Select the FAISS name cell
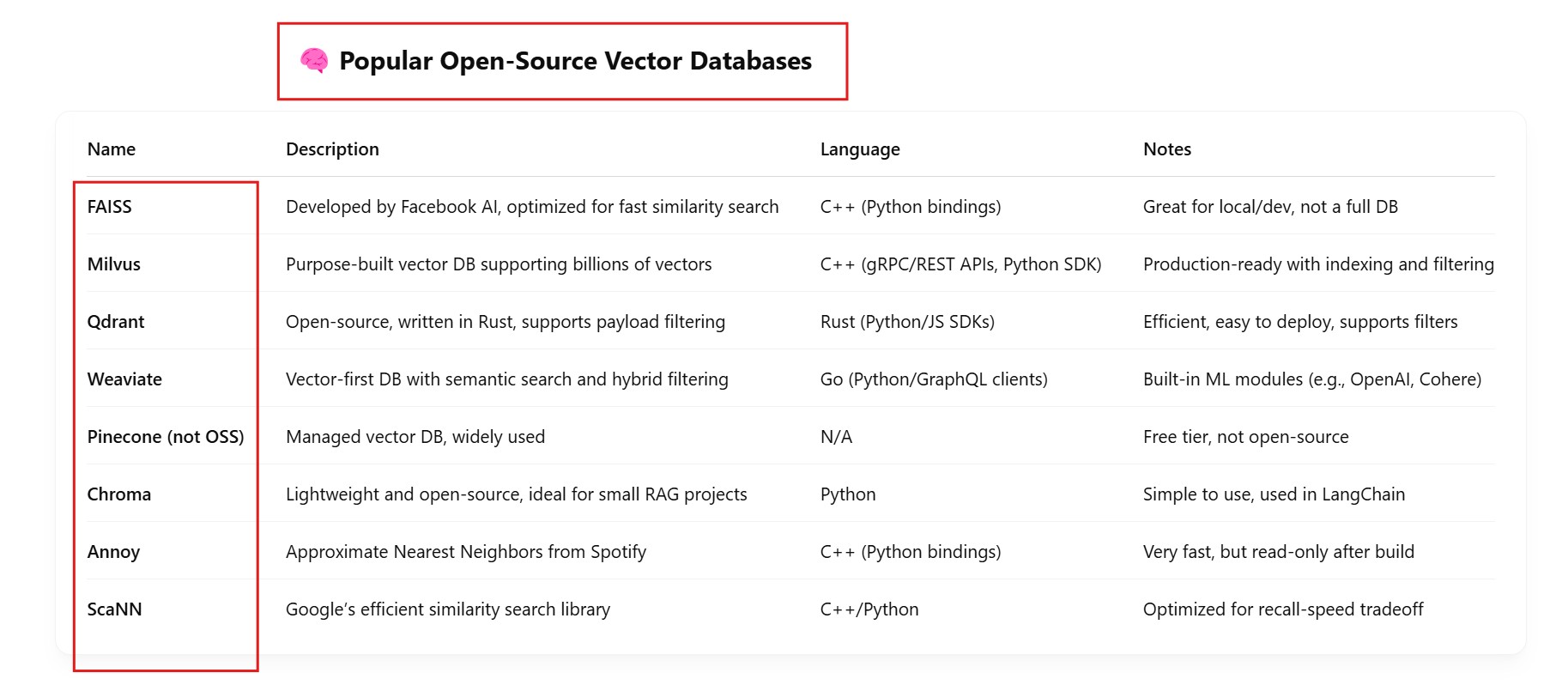 tap(110, 207)
